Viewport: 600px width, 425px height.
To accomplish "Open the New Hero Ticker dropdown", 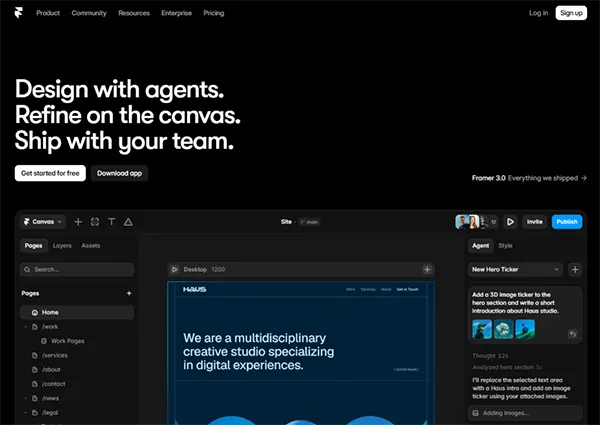I will [515, 270].
